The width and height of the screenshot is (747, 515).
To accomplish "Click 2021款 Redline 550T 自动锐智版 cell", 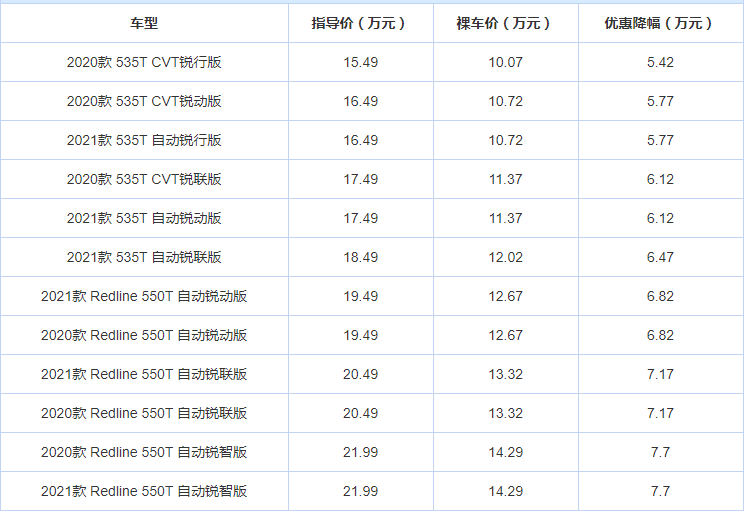I will pyautogui.click(x=144, y=491).
